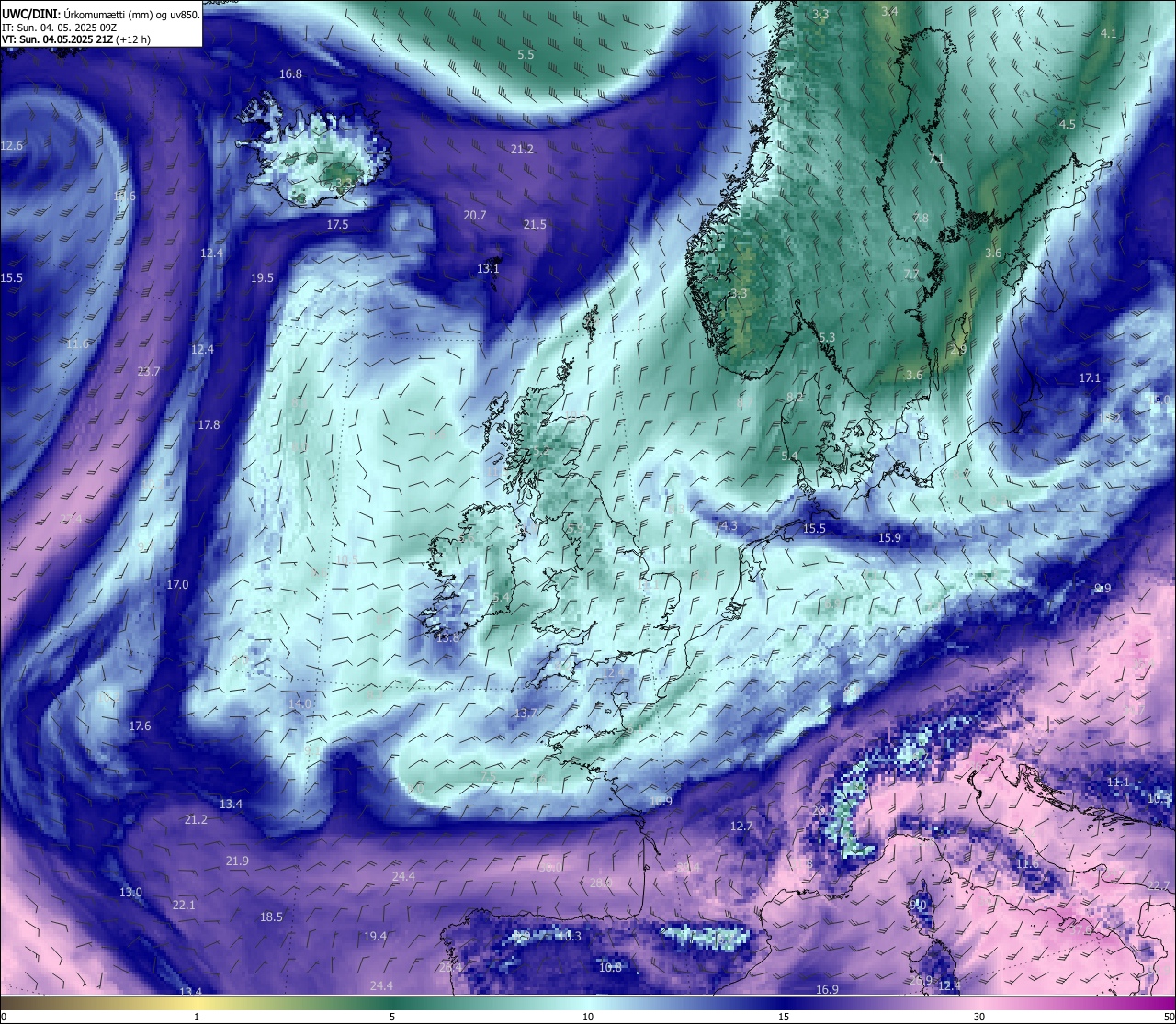The width and height of the screenshot is (1176, 1024).
Task: Click the 13.7 value off Cornwall
Action: coord(526,713)
